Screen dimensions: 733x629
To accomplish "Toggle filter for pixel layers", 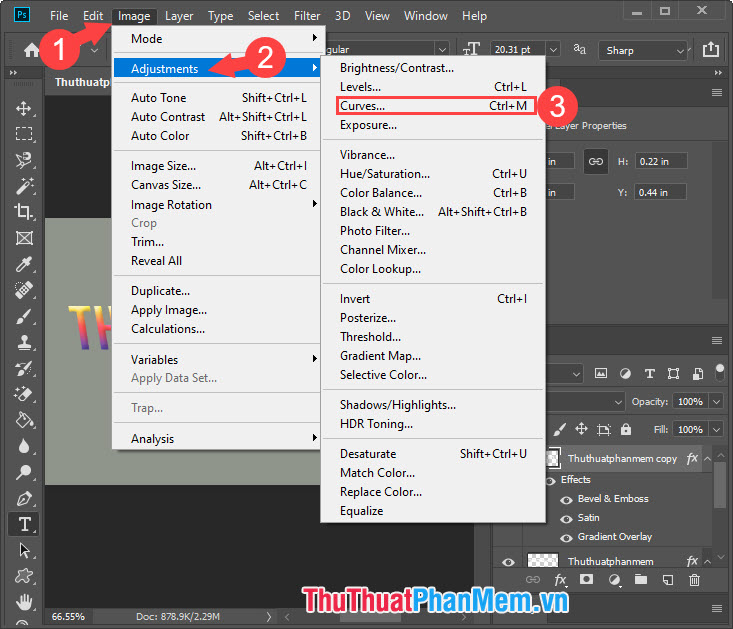I will click(601, 373).
